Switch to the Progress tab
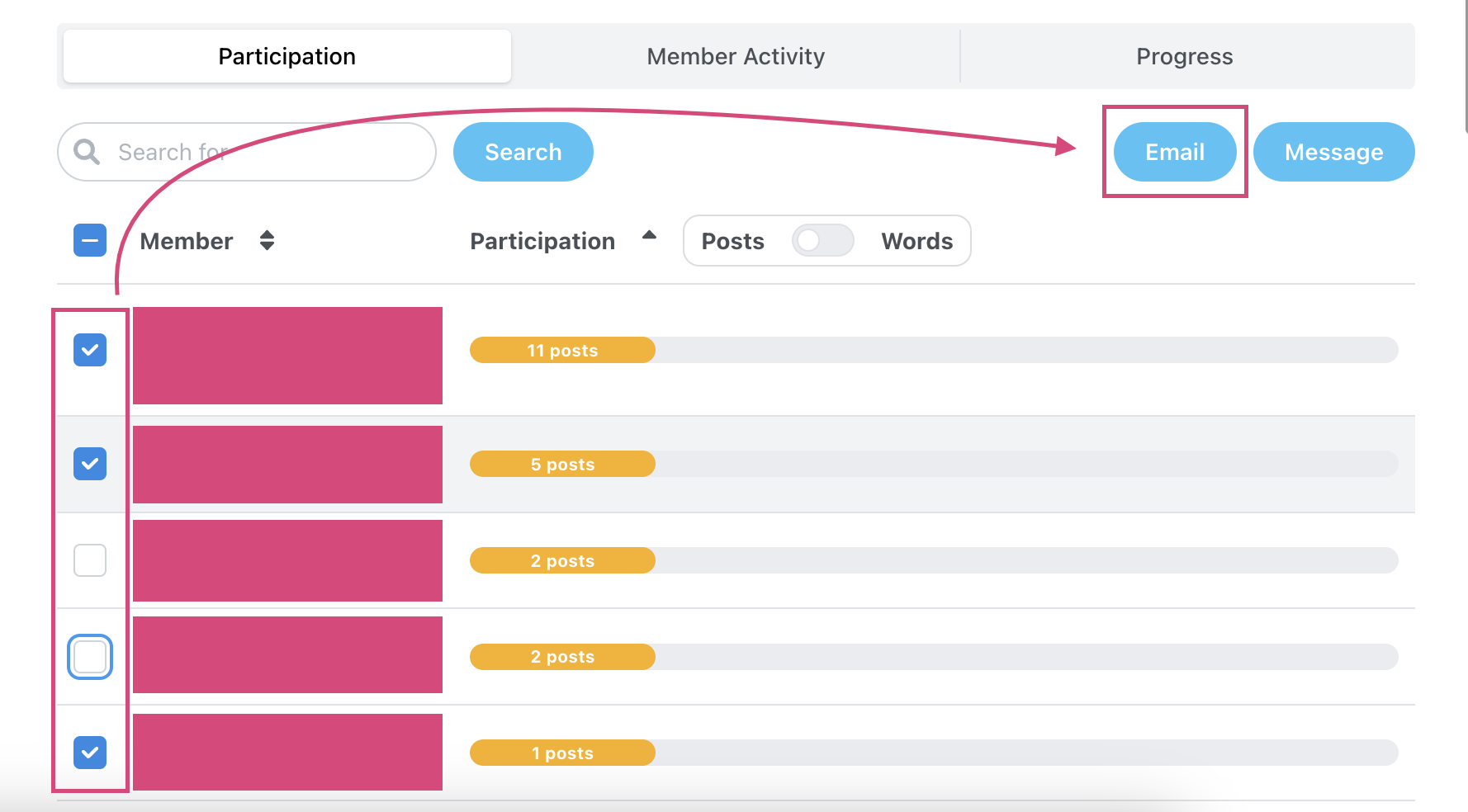Screen dimensions: 1468x812 coord(1185,56)
